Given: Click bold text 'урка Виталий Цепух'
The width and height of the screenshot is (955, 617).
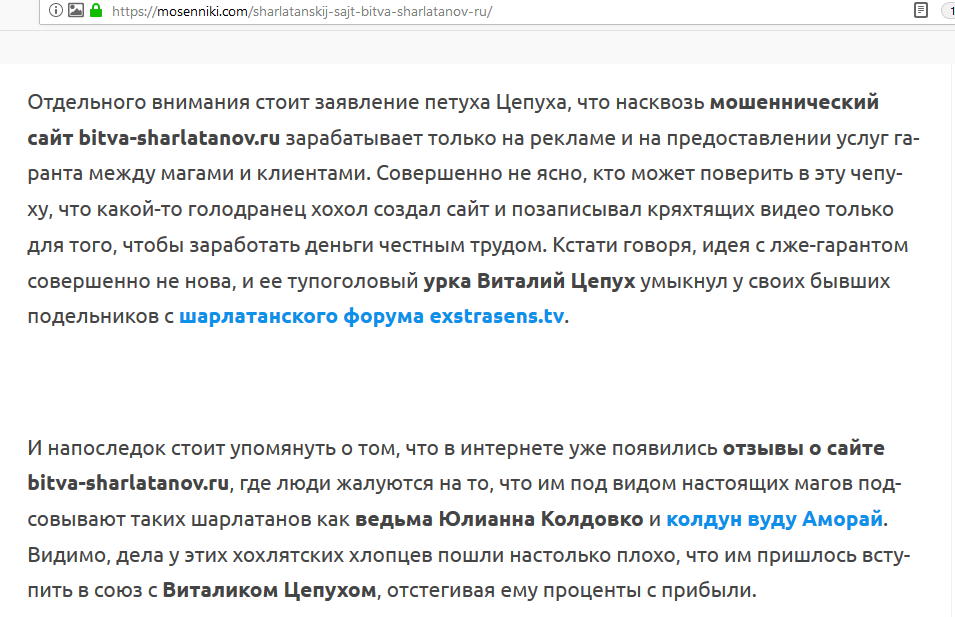Looking at the screenshot, I should coord(529,281).
